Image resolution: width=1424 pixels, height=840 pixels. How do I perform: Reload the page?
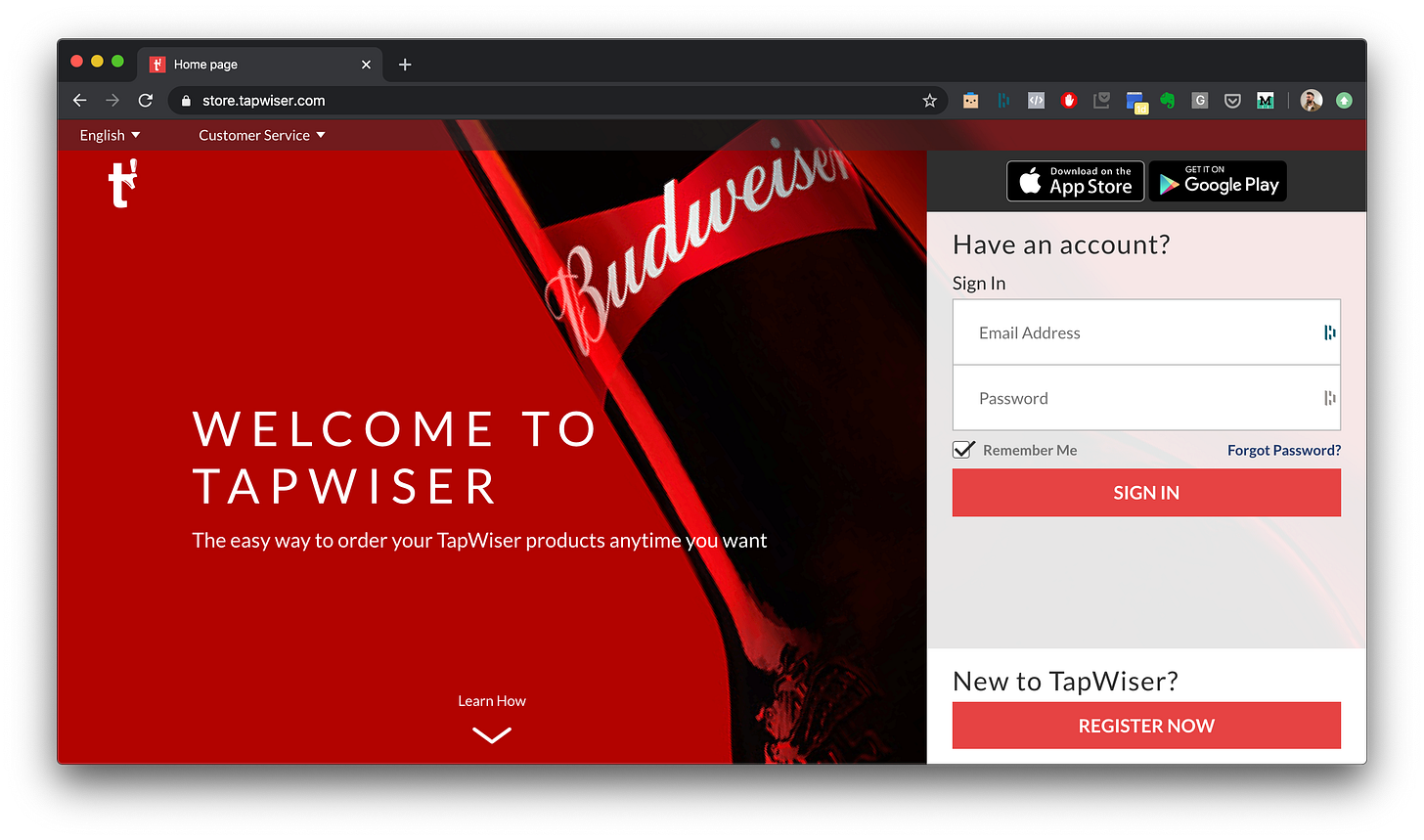point(146,100)
